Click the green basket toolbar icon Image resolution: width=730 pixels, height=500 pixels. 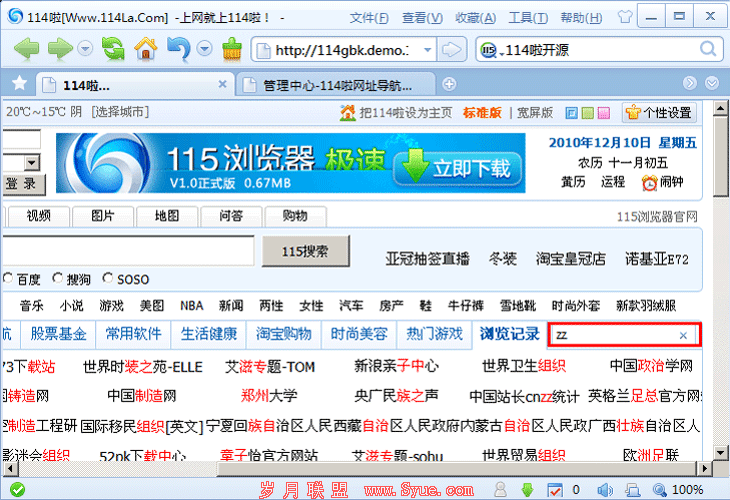(231, 49)
